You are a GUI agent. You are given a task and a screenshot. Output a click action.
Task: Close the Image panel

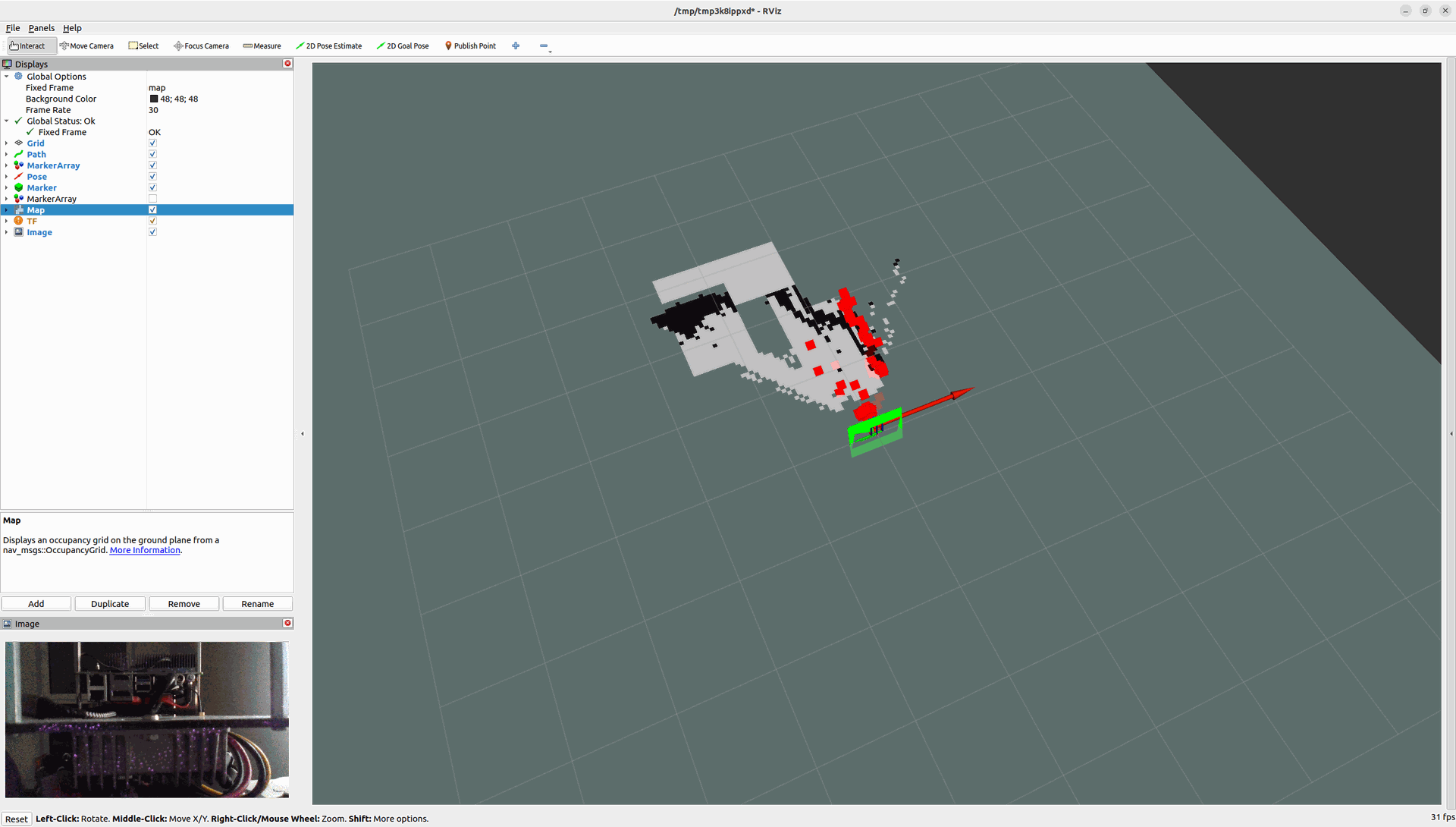click(287, 623)
